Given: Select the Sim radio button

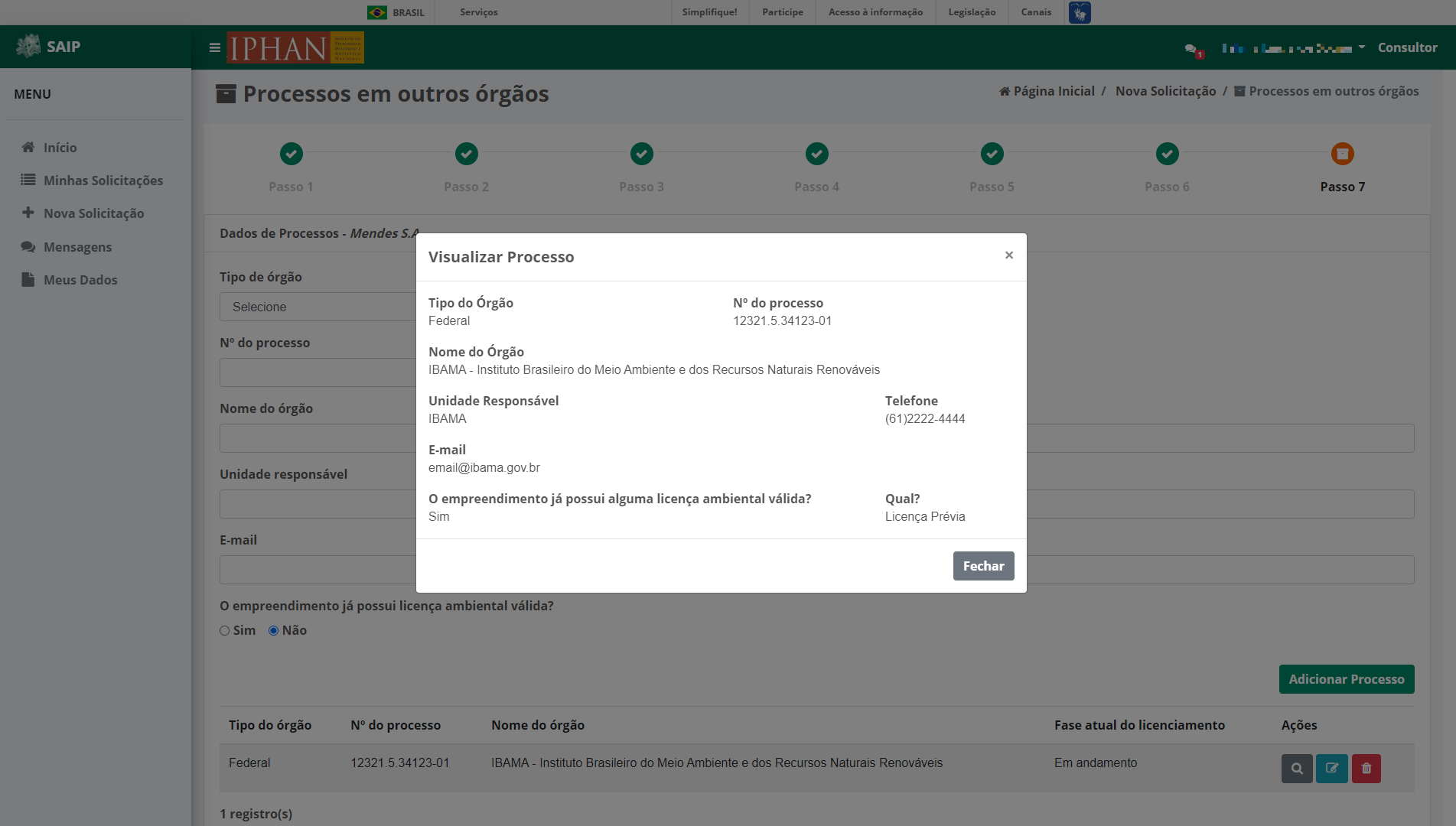Looking at the screenshot, I should (x=225, y=631).
